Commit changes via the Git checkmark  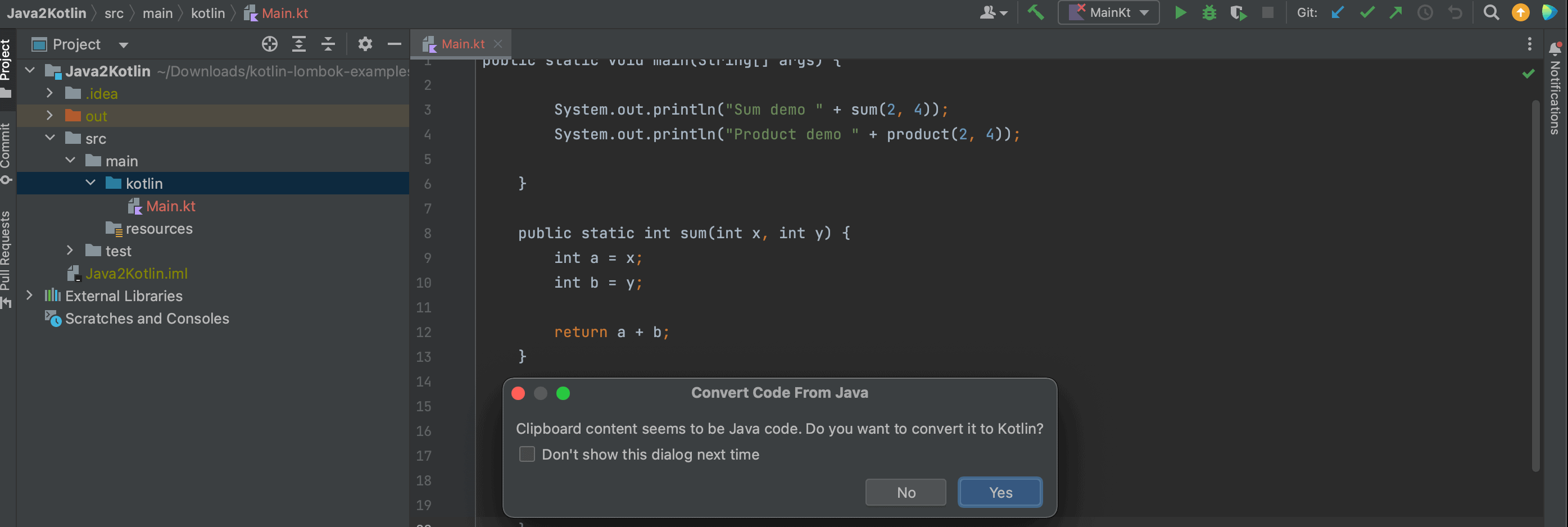1367,12
